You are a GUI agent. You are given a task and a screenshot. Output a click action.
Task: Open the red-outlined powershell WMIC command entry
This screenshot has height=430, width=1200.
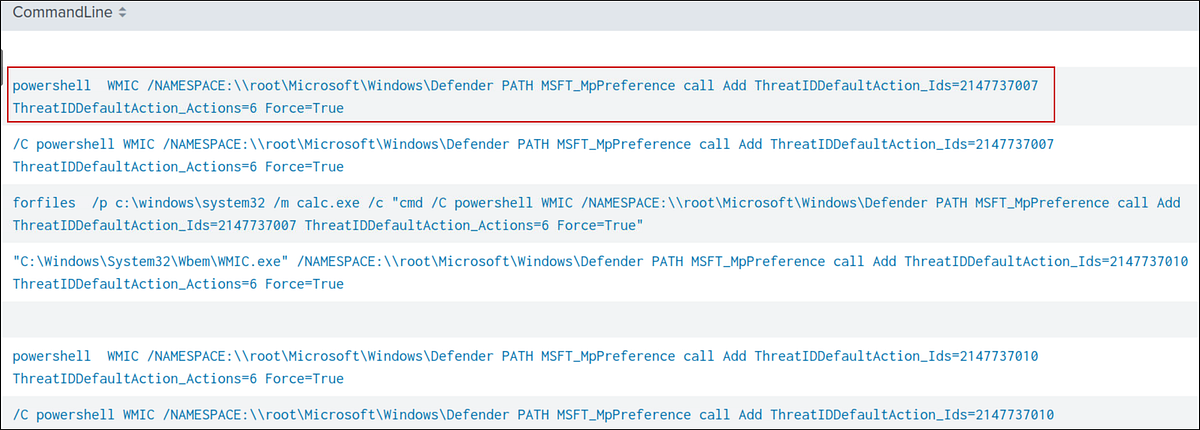[530, 96]
